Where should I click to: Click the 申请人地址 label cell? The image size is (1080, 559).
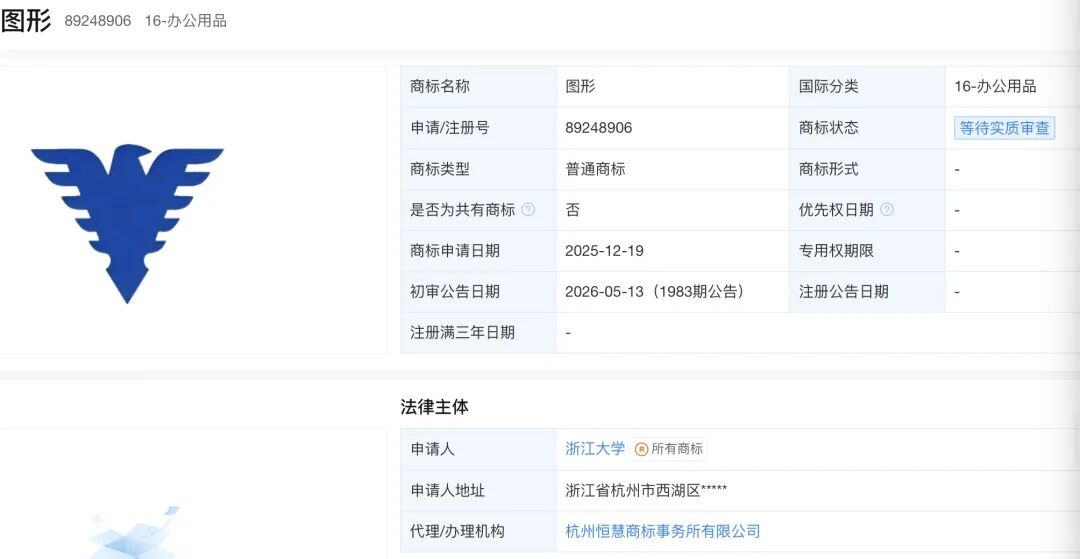[x=479, y=490]
